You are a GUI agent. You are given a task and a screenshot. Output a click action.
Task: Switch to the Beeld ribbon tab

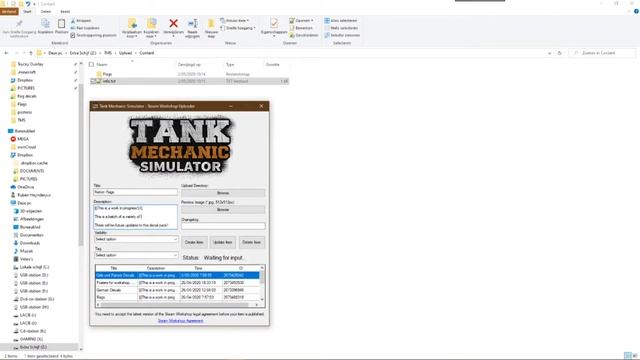65,11
